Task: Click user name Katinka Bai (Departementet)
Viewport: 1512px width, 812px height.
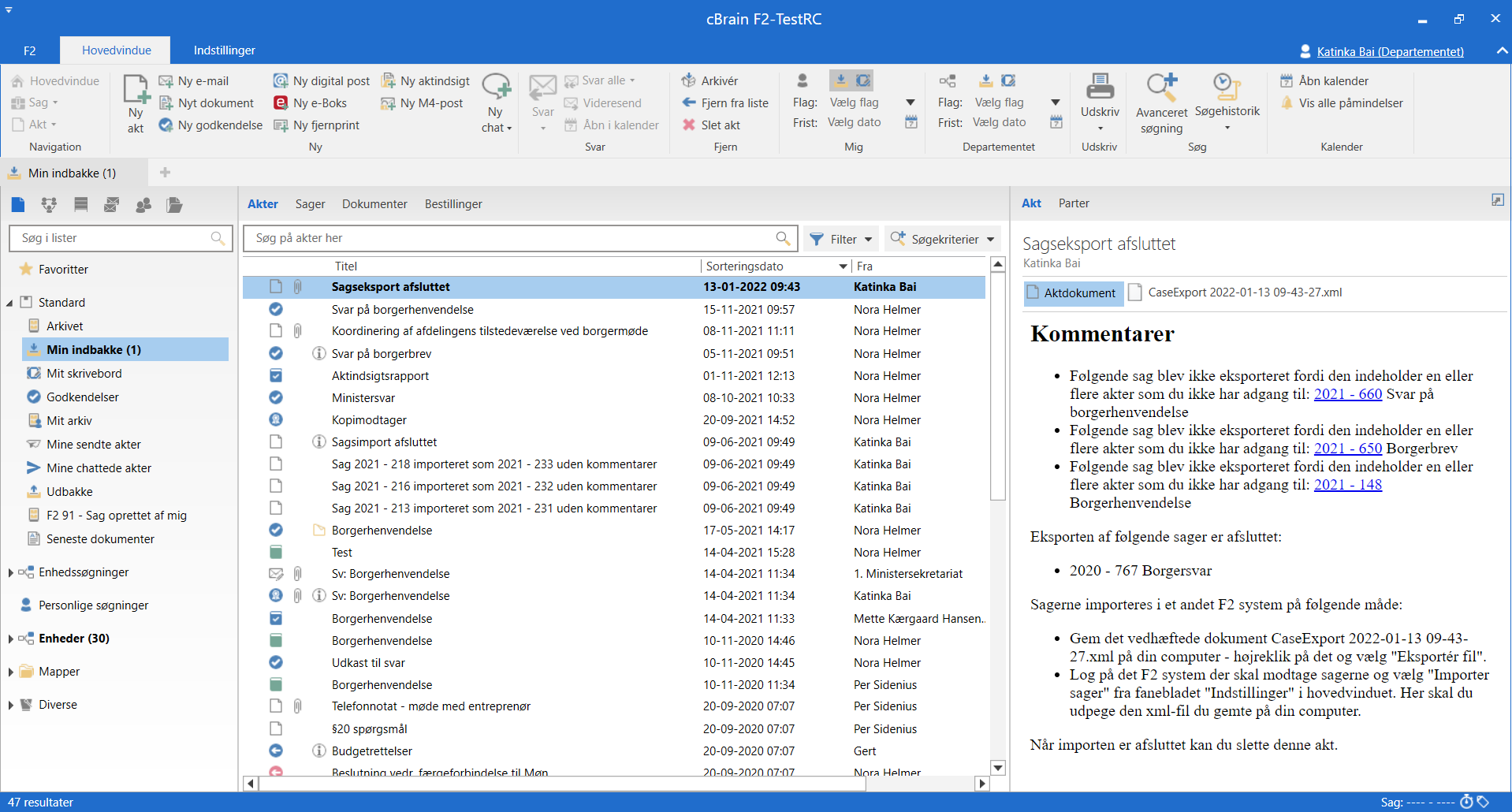Action: click(1390, 52)
